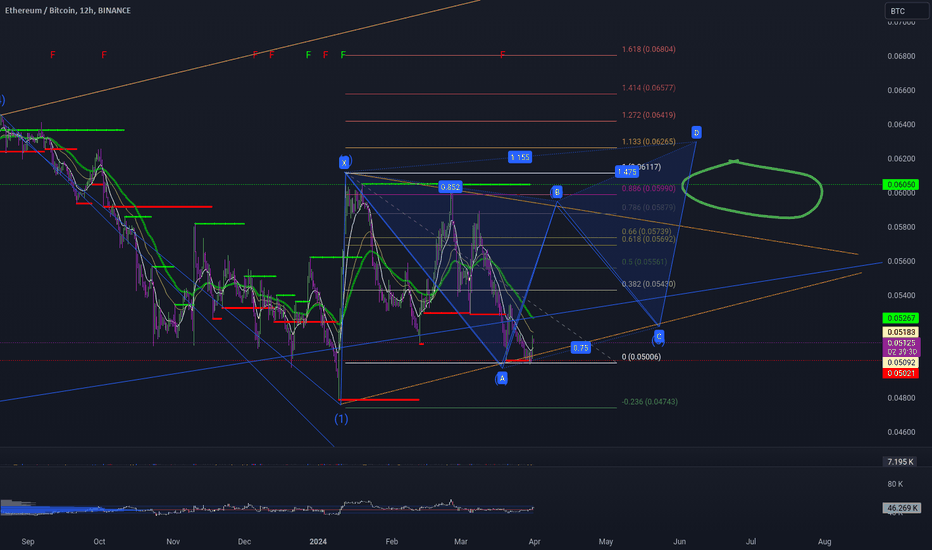Screen dimensions: 932x550
Task: Click the (1) wave label below the low
Action: point(341,419)
